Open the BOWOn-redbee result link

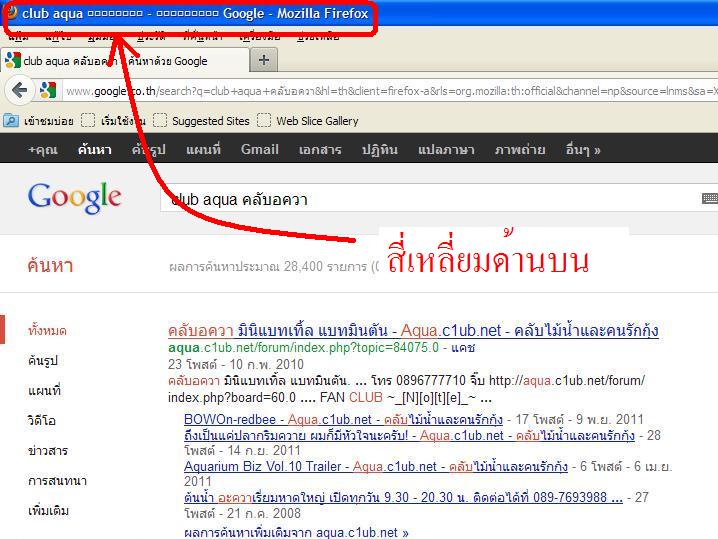click(x=343, y=419)
